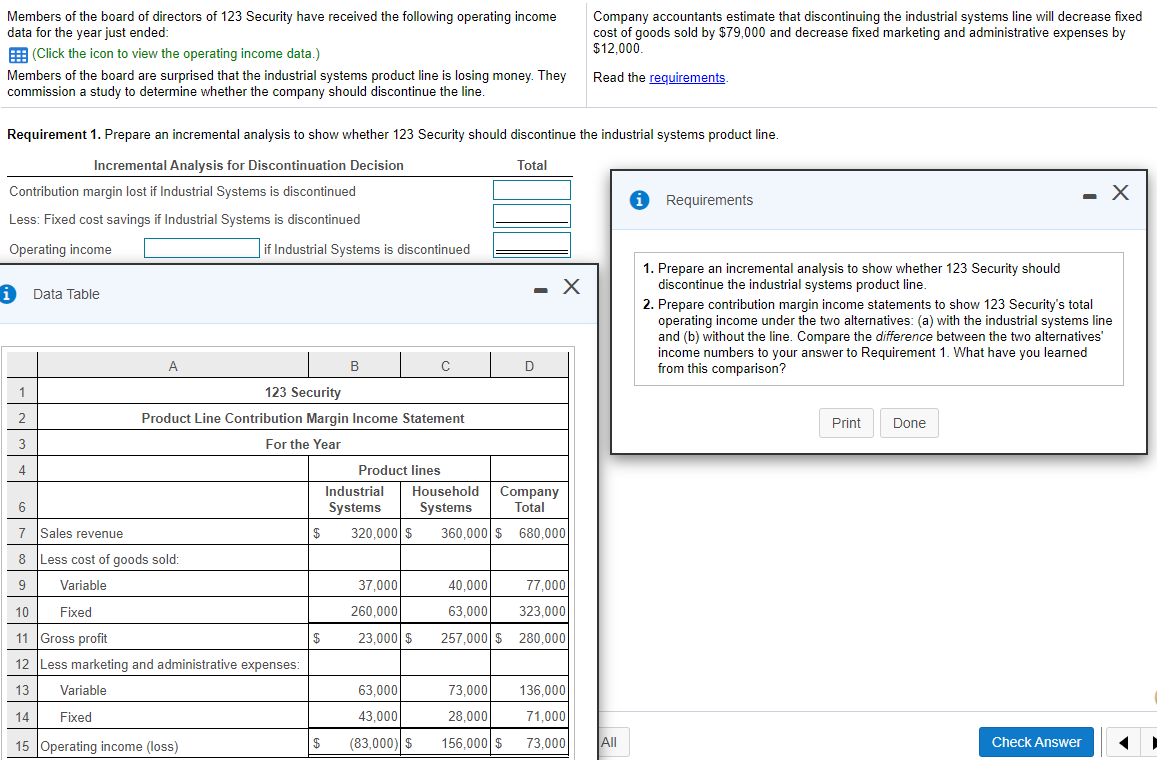Click Industrial fixed marketing expense 43,000
Screen dimensions: 1157x760
pos(378,716)
